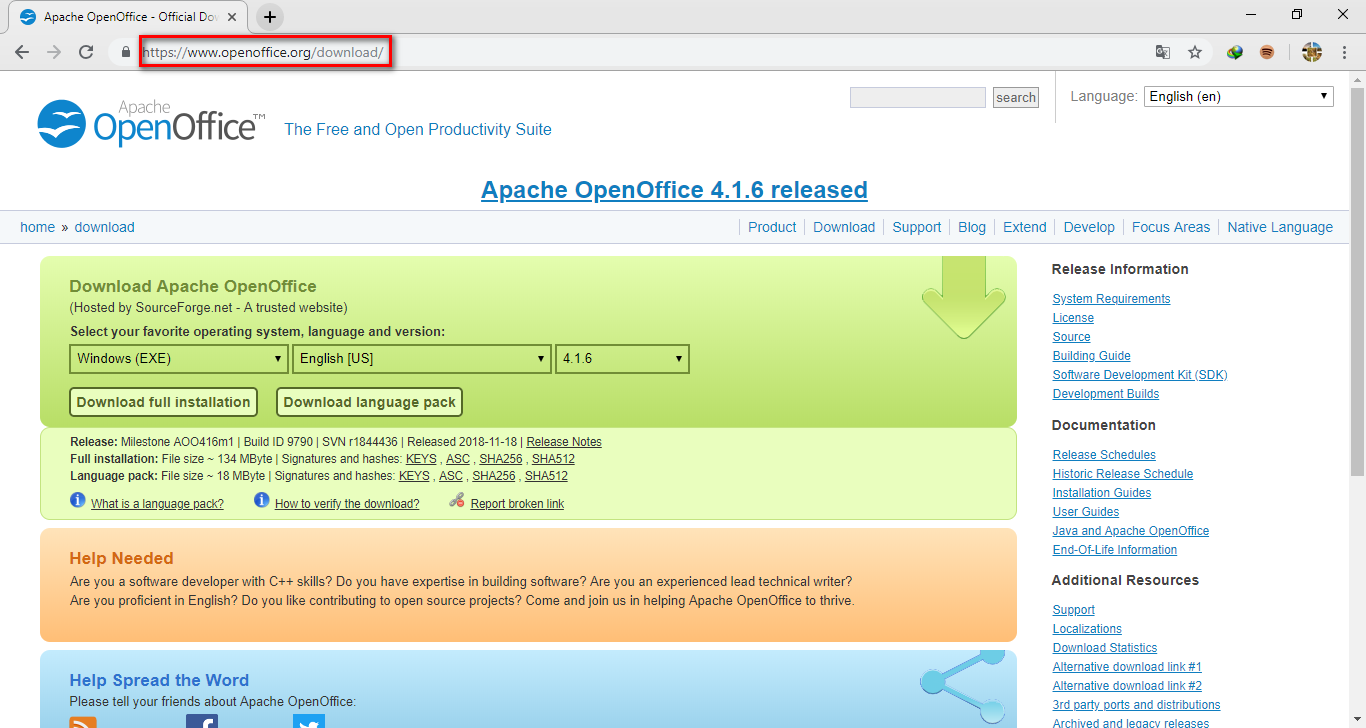
Task: Open the Chrome three-dot menu
Action: [x=1344, y=51]
